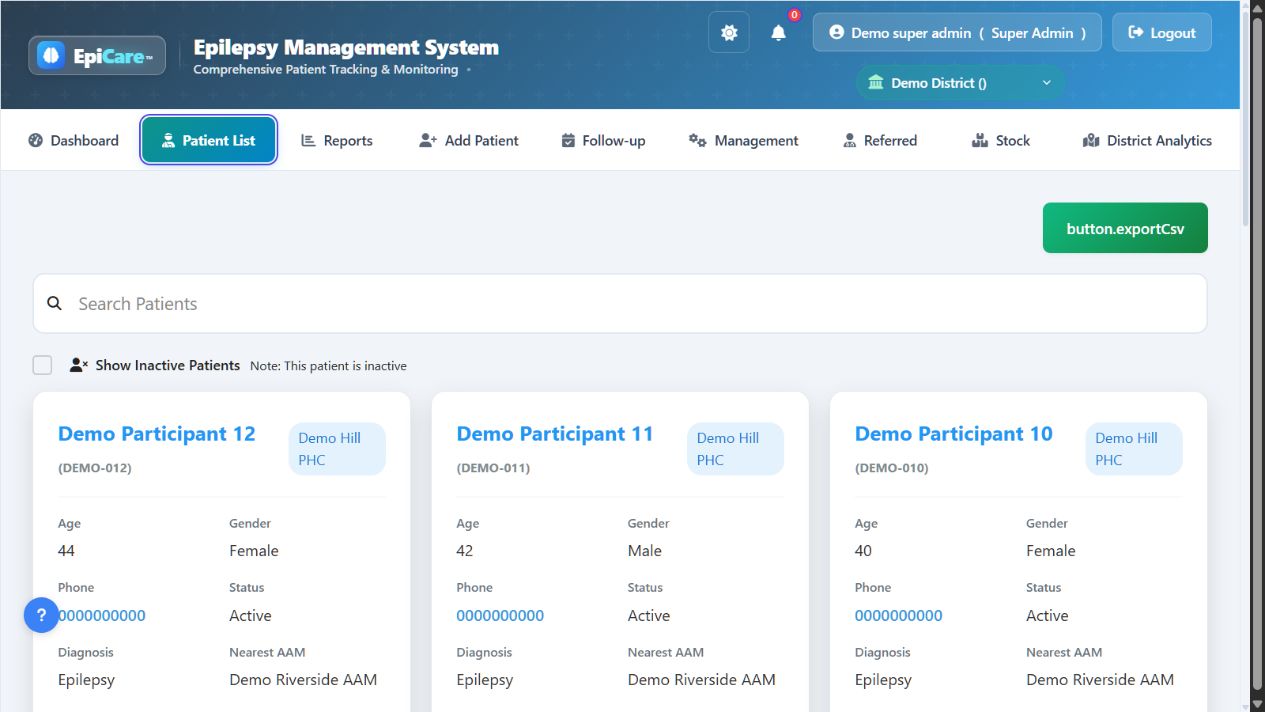Click the Show Inactive Patients label
1265x712 pixels.
point(168,365)
